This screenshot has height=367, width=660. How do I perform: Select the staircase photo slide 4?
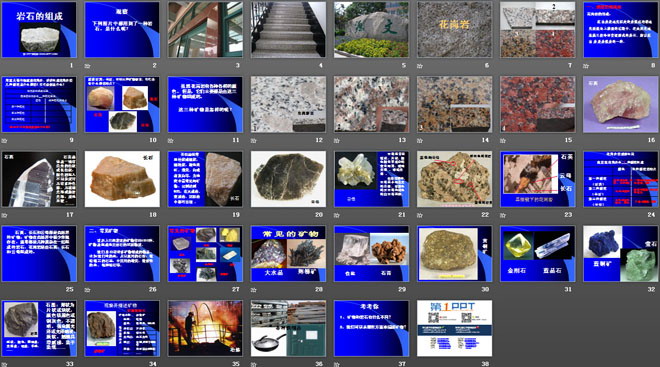pos(288,29)
